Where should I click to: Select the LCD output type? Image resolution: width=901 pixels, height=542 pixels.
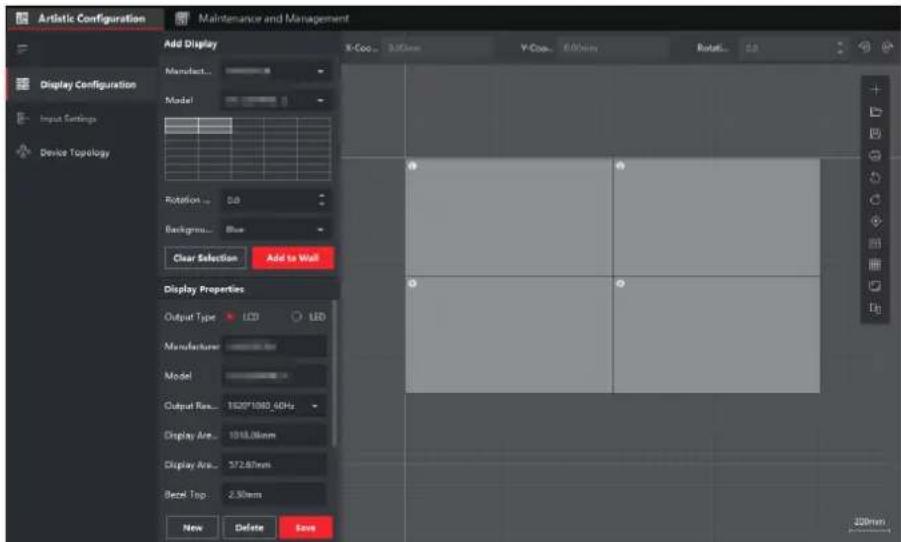point(230,317)
